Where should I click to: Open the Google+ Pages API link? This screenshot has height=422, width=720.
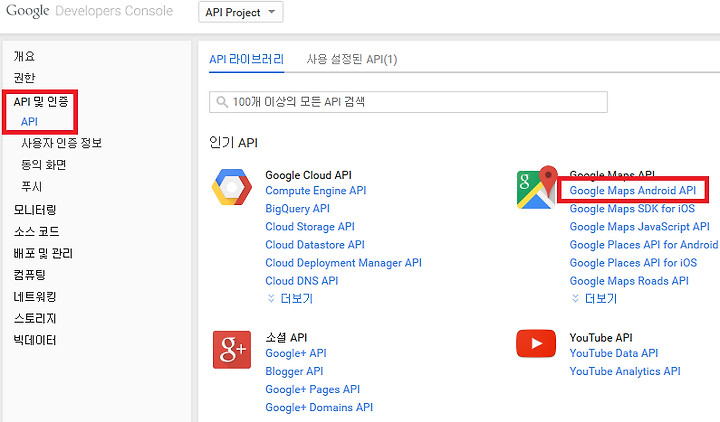[313, 389]
